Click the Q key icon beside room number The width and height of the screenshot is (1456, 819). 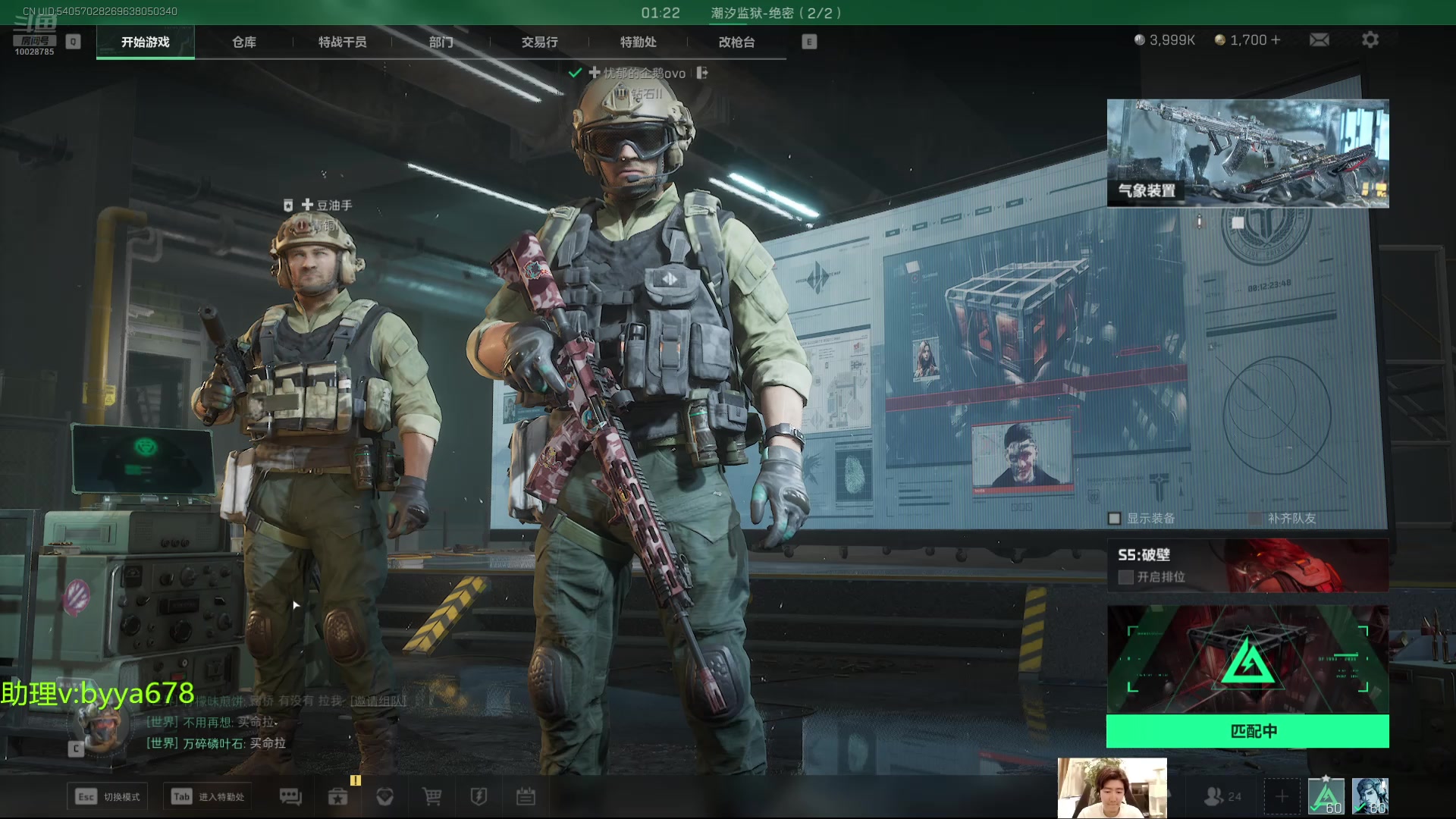[73, 42]
